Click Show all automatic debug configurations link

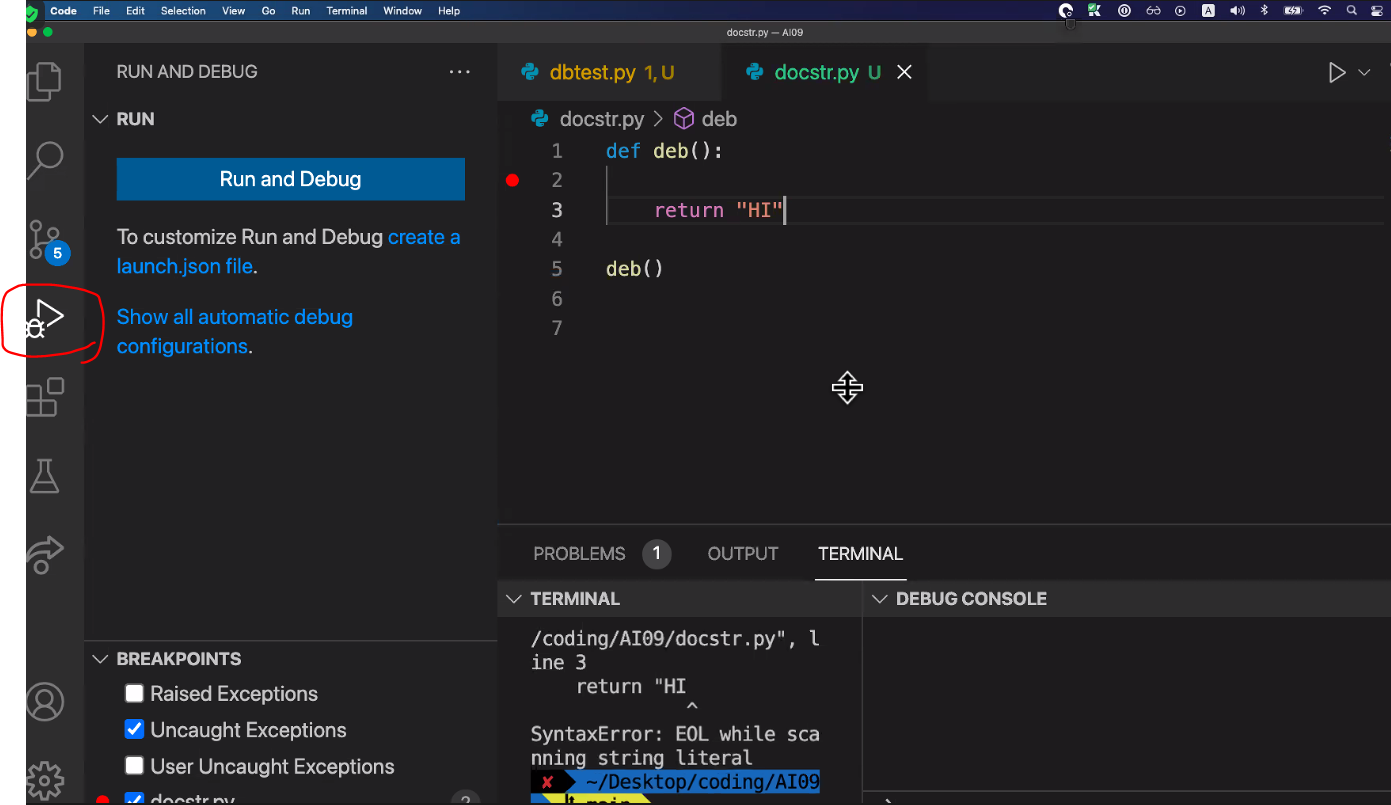point(235,331)
